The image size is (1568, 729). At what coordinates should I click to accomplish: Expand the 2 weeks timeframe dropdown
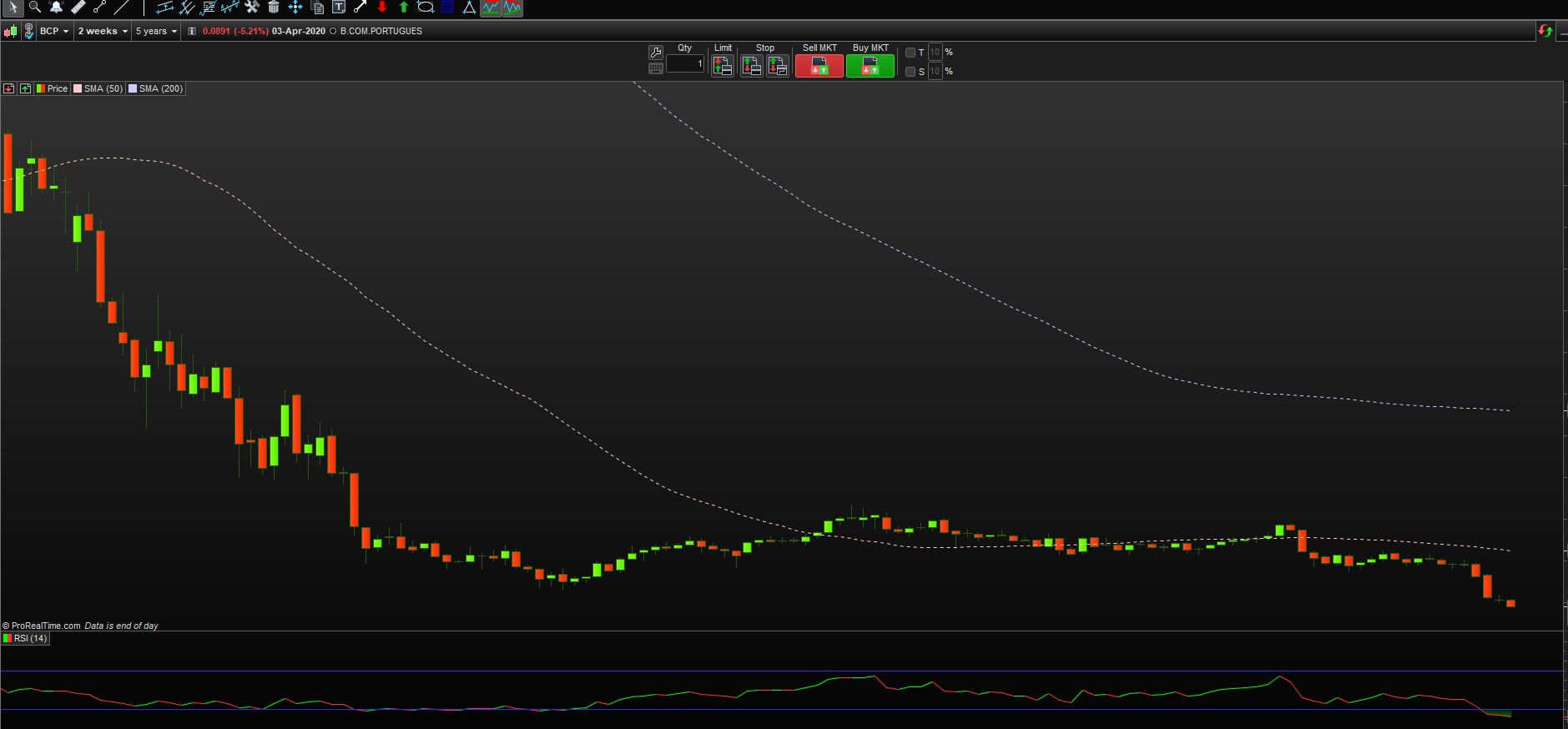[103, 31]
